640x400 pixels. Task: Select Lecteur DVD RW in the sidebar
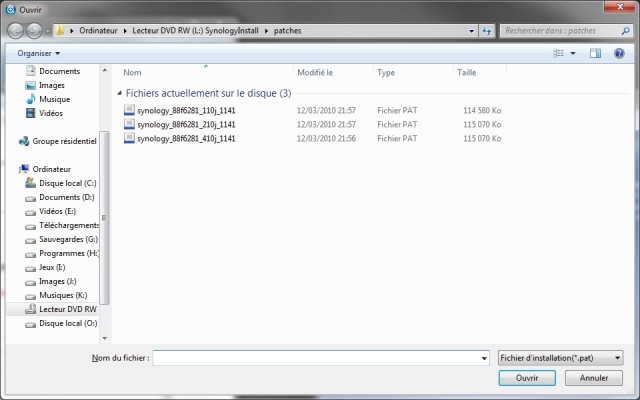(68, 309)
